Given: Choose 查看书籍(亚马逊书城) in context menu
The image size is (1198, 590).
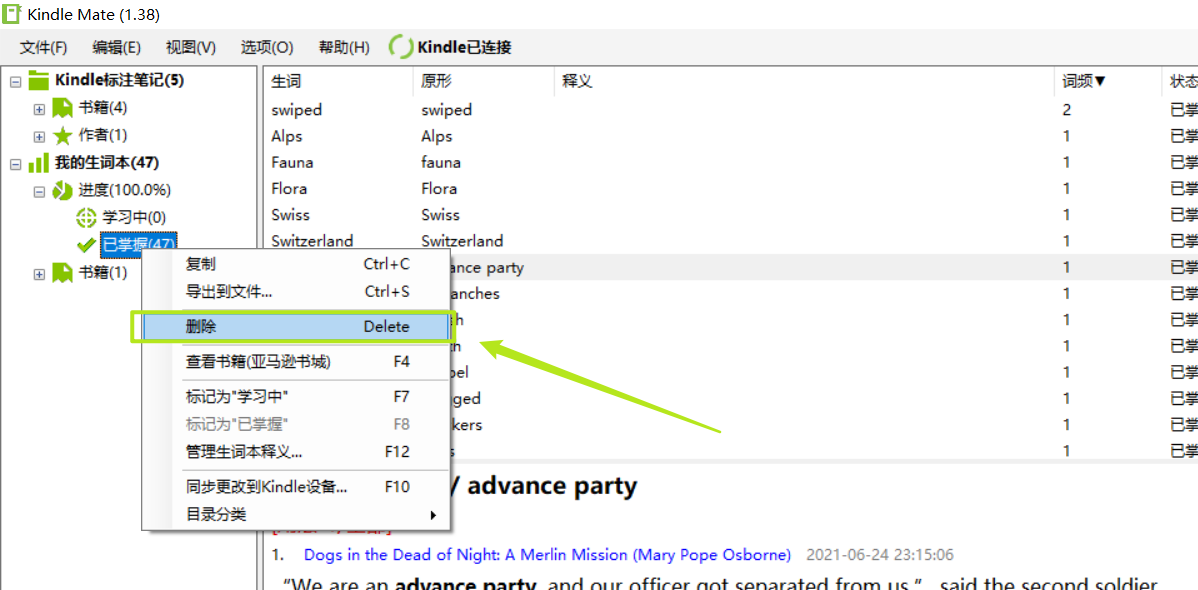Looking at the screenshot, I should [x=296, y=361].
